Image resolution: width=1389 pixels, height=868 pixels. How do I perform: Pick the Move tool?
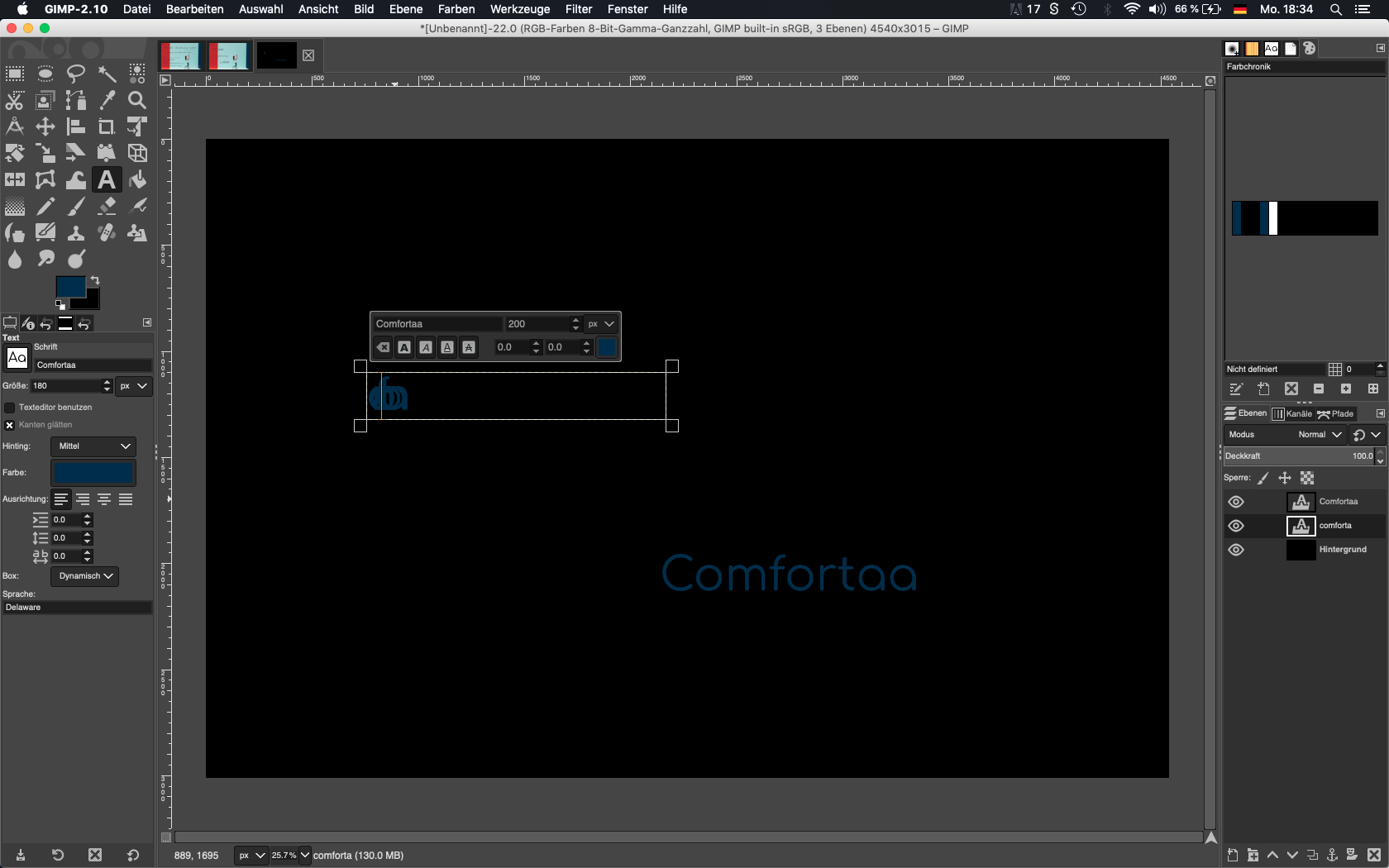click(45, 126)
